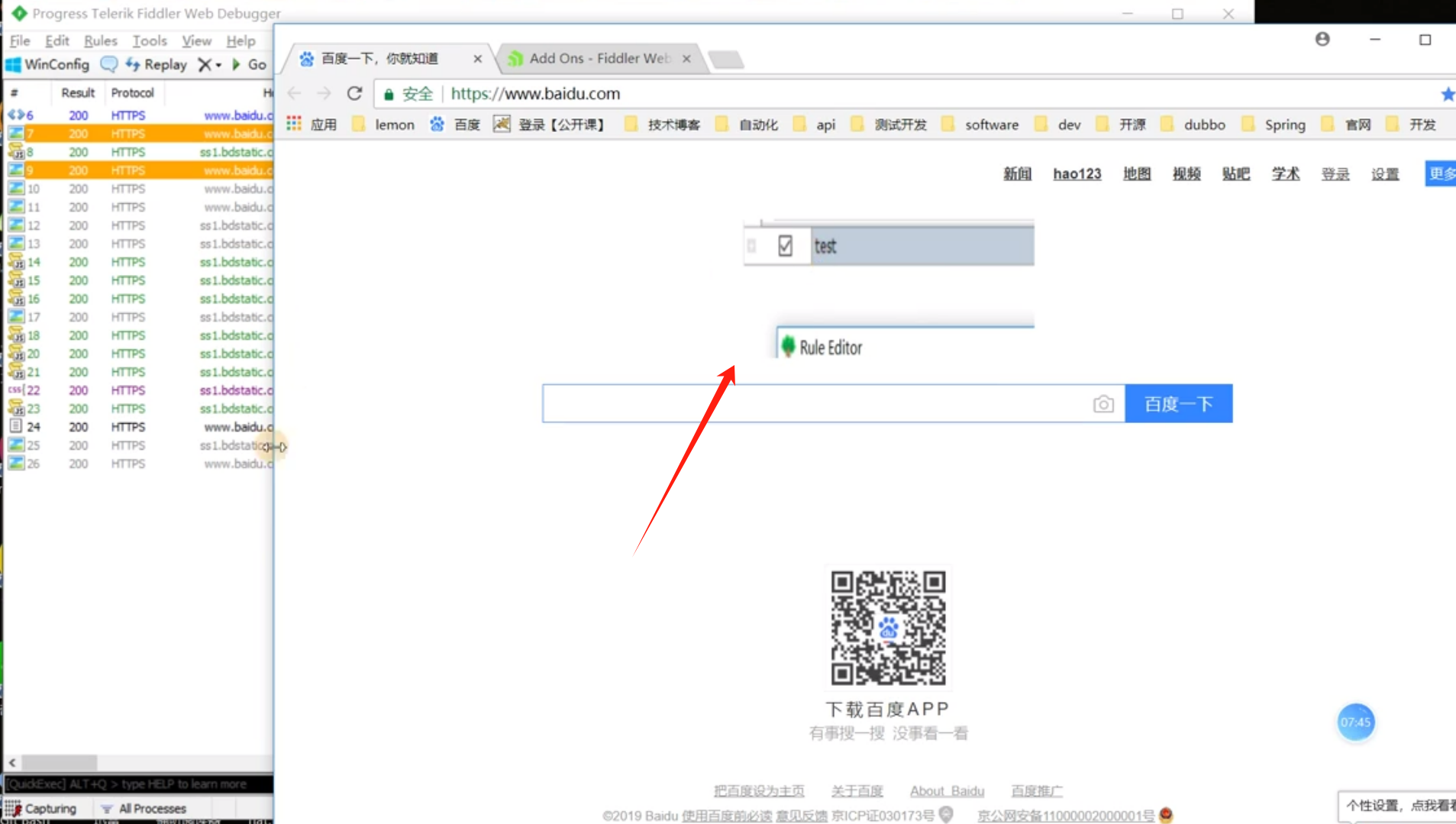Click the 07:45 timer bubble
Screen dimensions: 1456x824
[x=1356, y=722]
